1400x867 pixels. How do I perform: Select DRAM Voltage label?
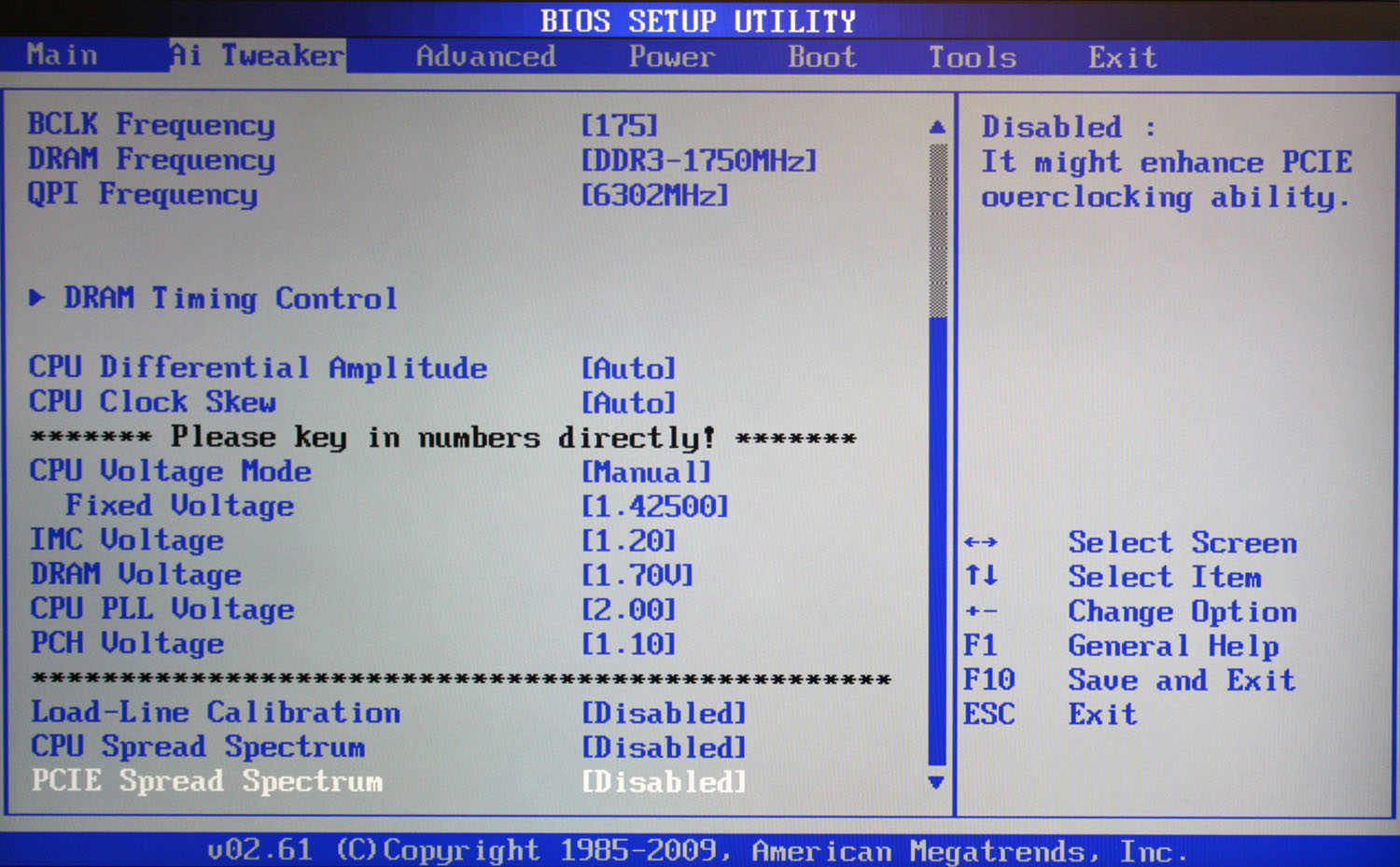pos(135,575)
